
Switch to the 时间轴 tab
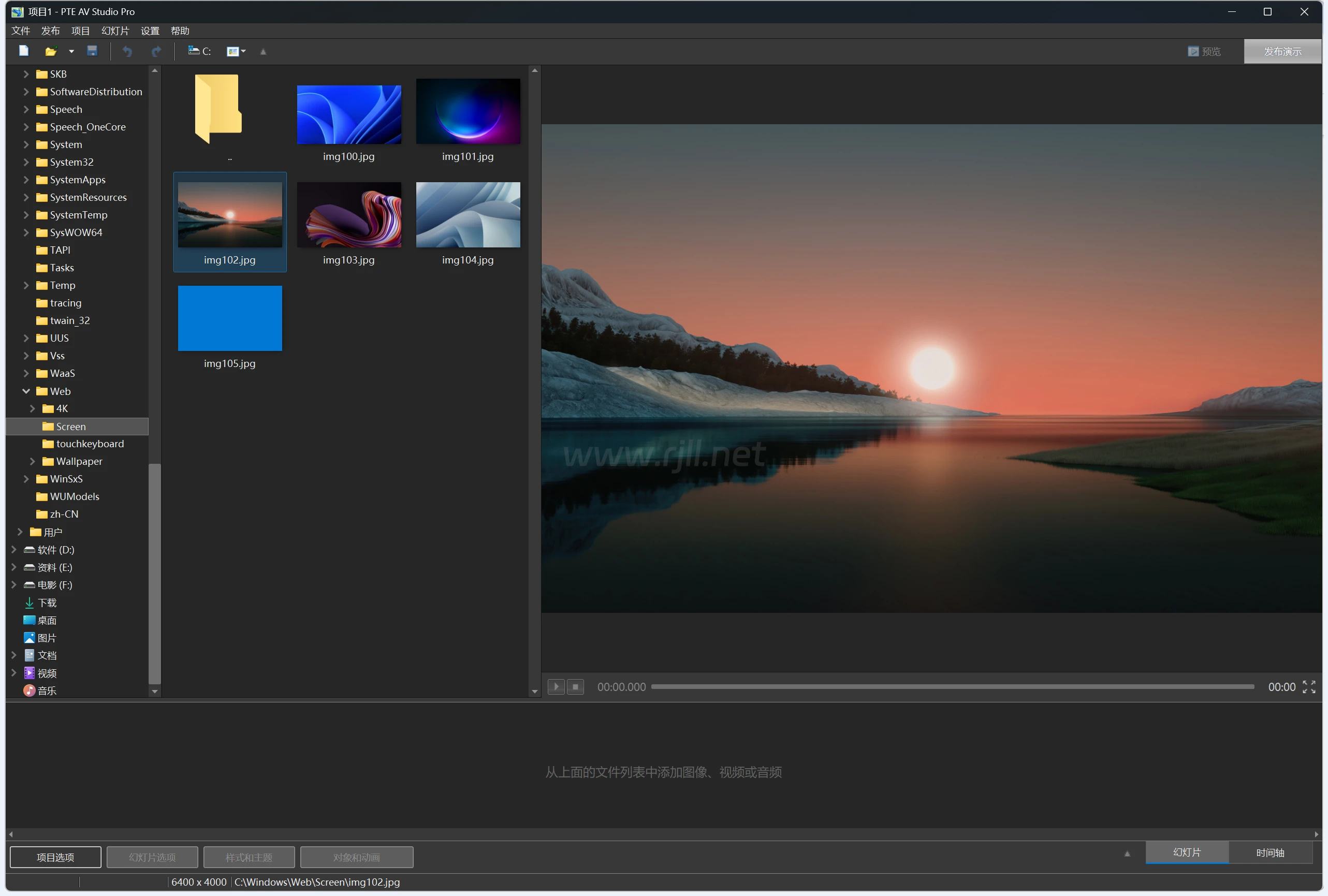click(x=1271, y=852)
